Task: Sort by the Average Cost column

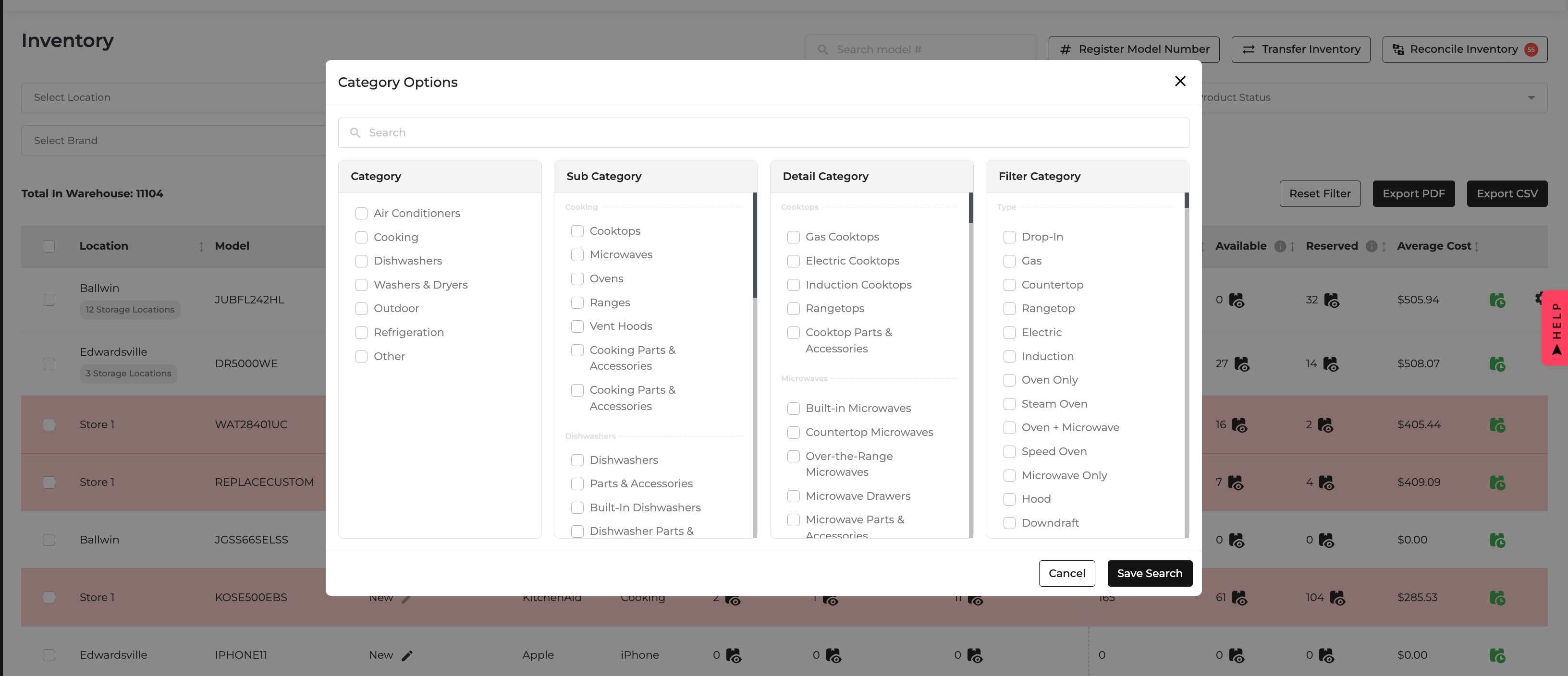Action: 1477,246
